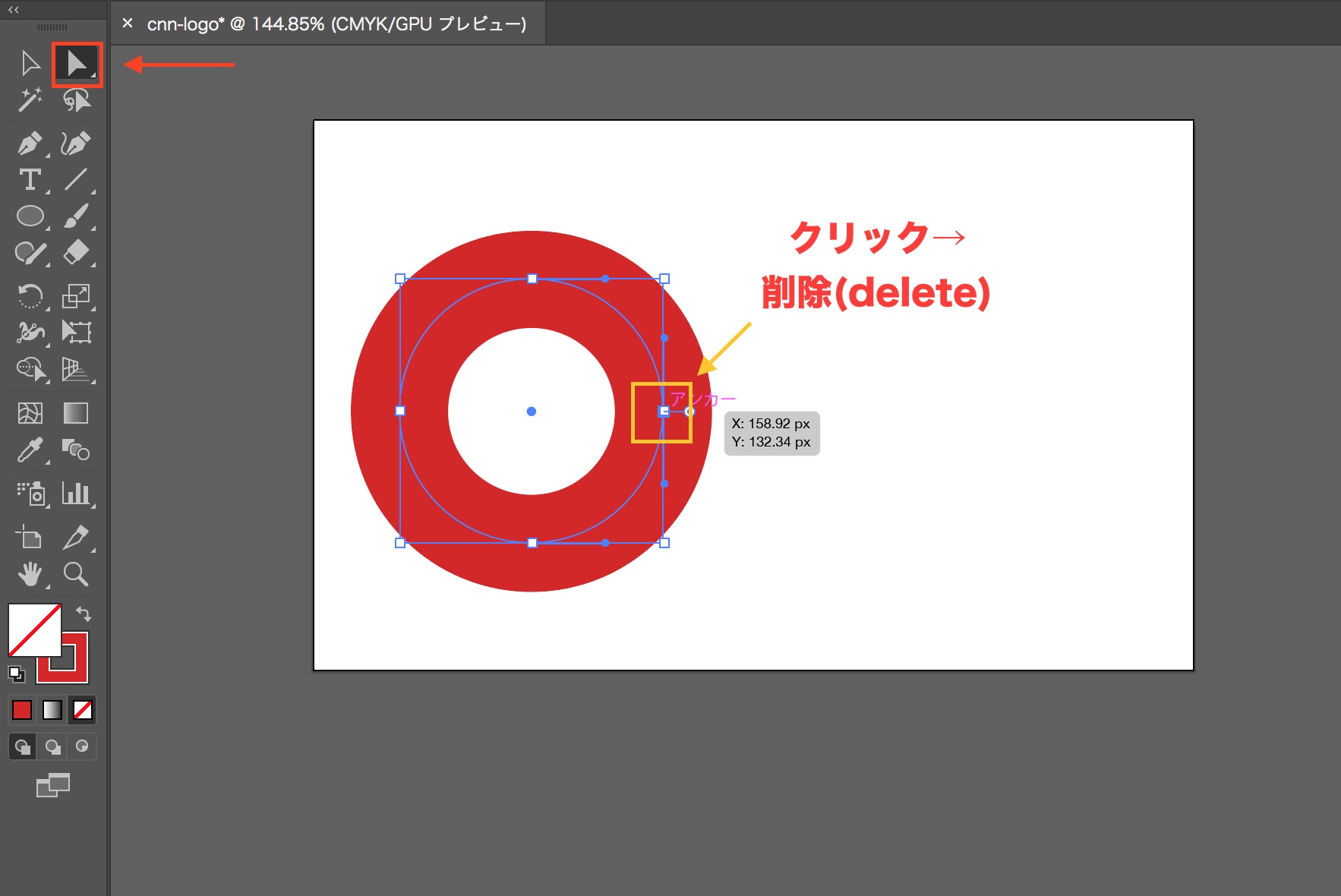Click left-center bounding box handle
The image size is (1341, 896).
coord(400,411)
